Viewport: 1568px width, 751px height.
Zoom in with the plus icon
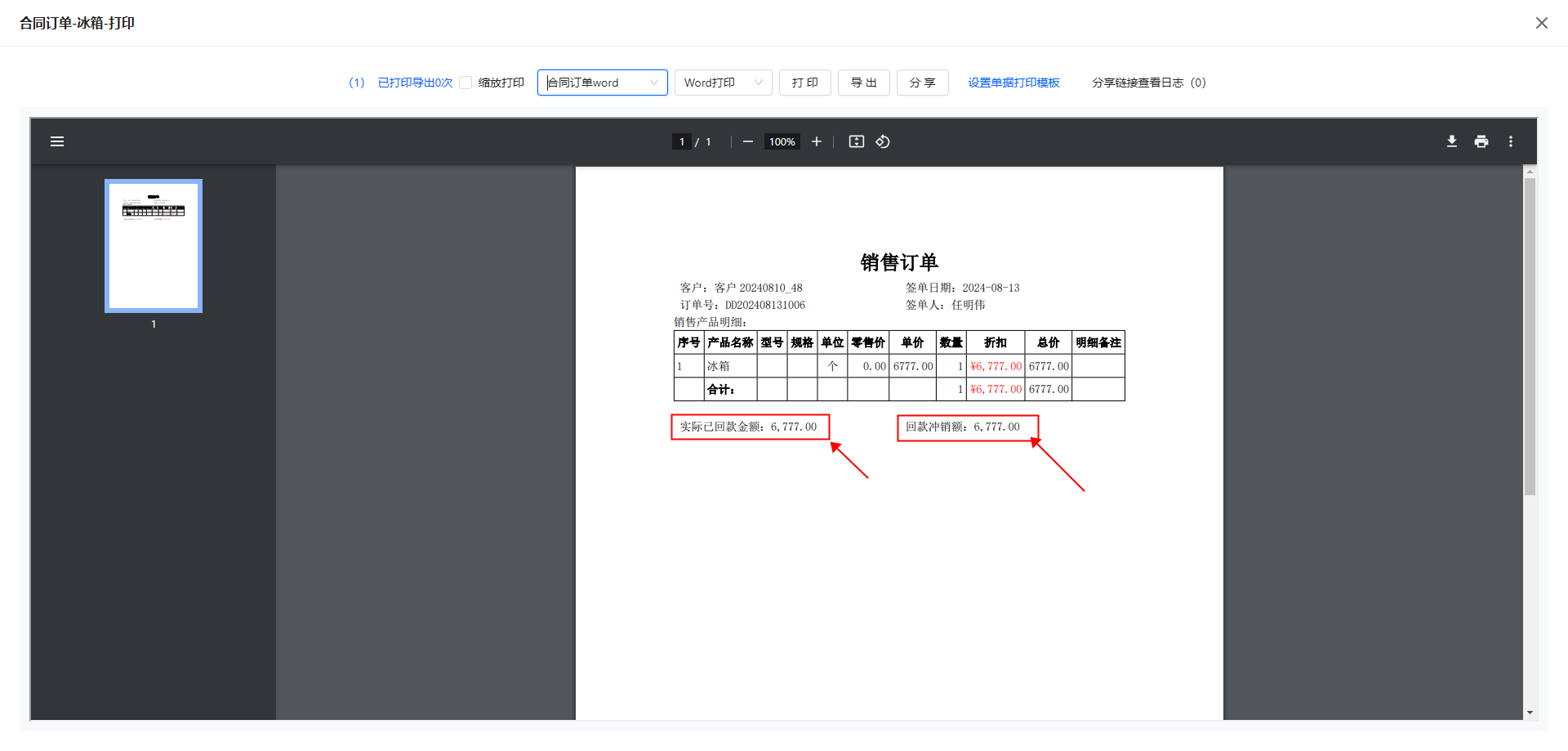pos(816,141)
